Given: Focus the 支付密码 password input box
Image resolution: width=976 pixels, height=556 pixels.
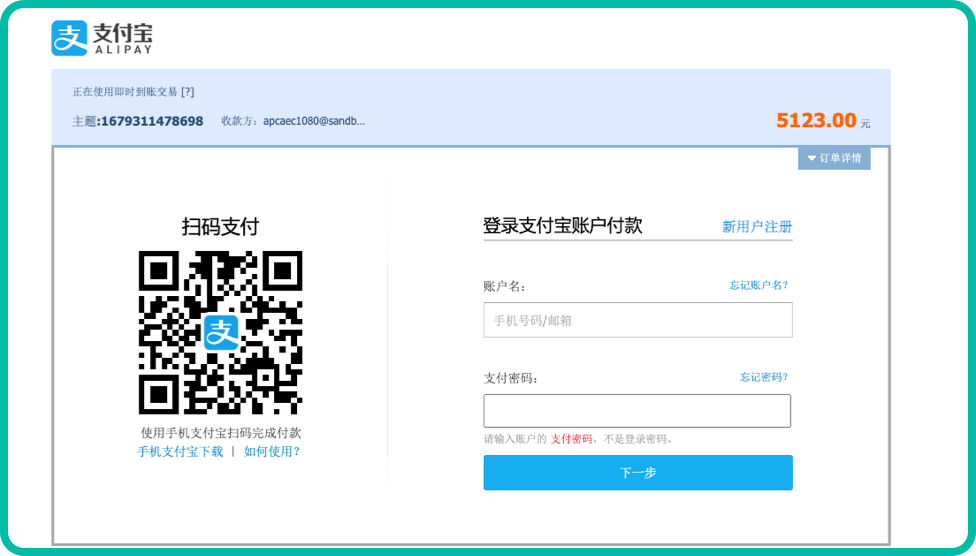Looking at the screenshot, I should [637, 411].
